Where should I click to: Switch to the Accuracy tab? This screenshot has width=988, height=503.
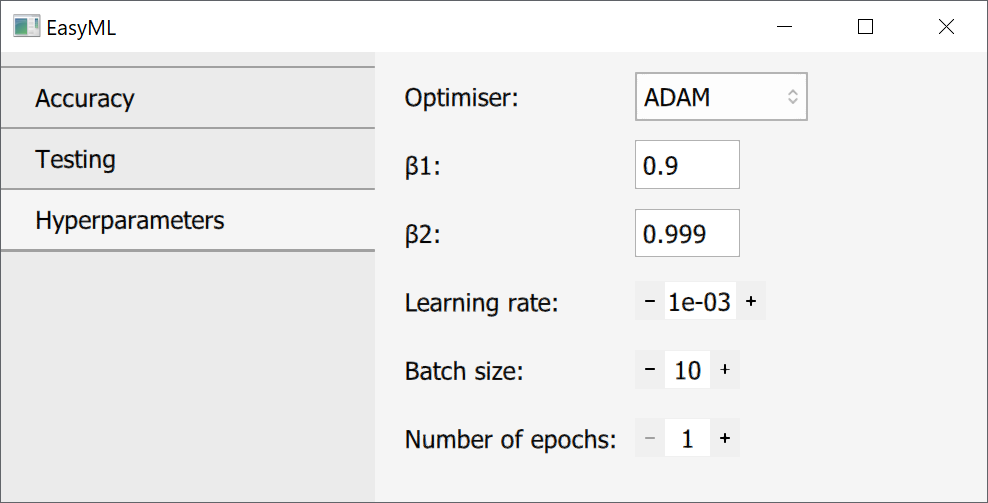(x=188, y=98)
